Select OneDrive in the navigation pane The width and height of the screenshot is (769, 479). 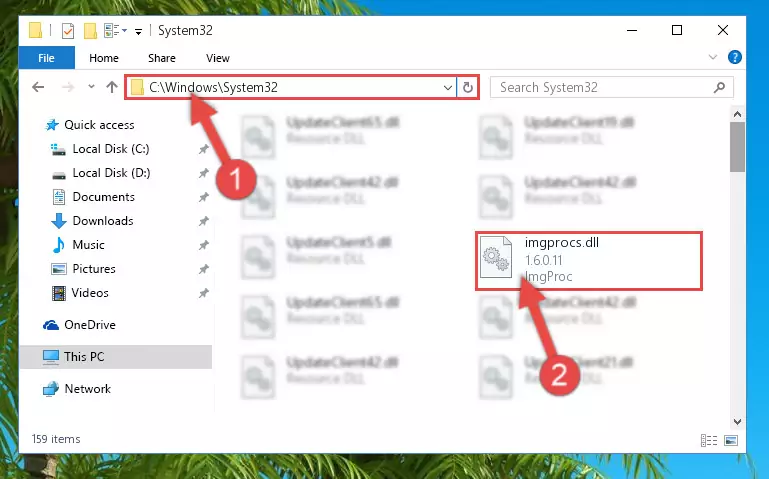click(x=90, y=325)
